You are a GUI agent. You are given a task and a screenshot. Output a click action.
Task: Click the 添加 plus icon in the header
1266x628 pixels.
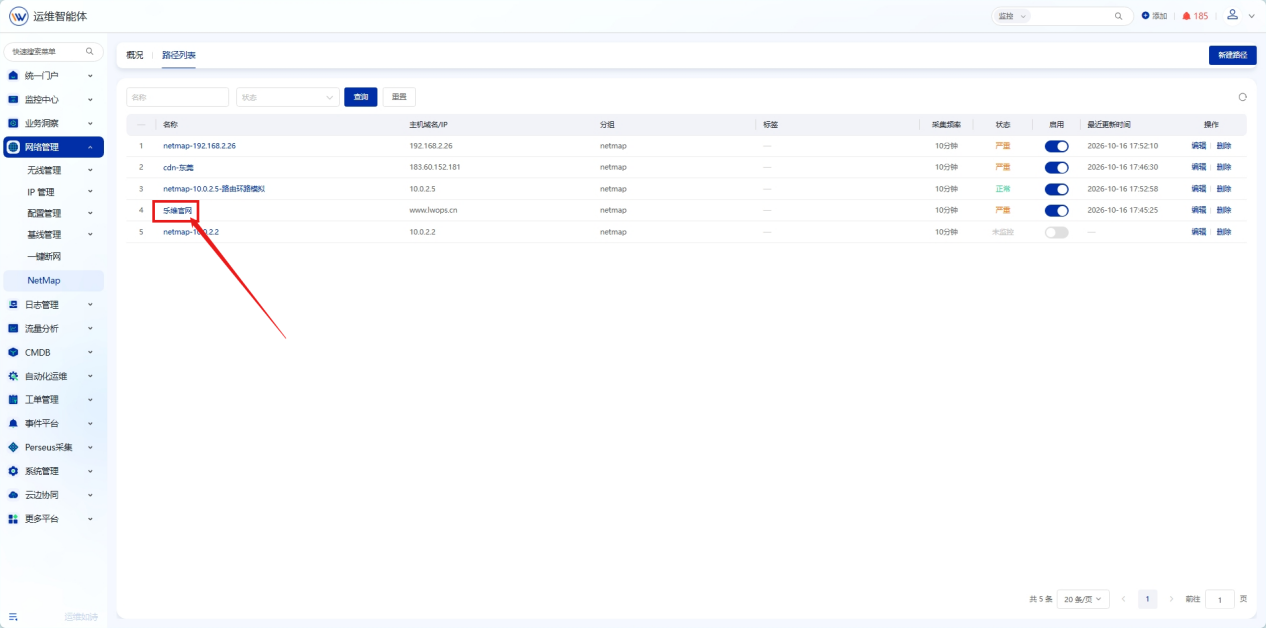1145,16
